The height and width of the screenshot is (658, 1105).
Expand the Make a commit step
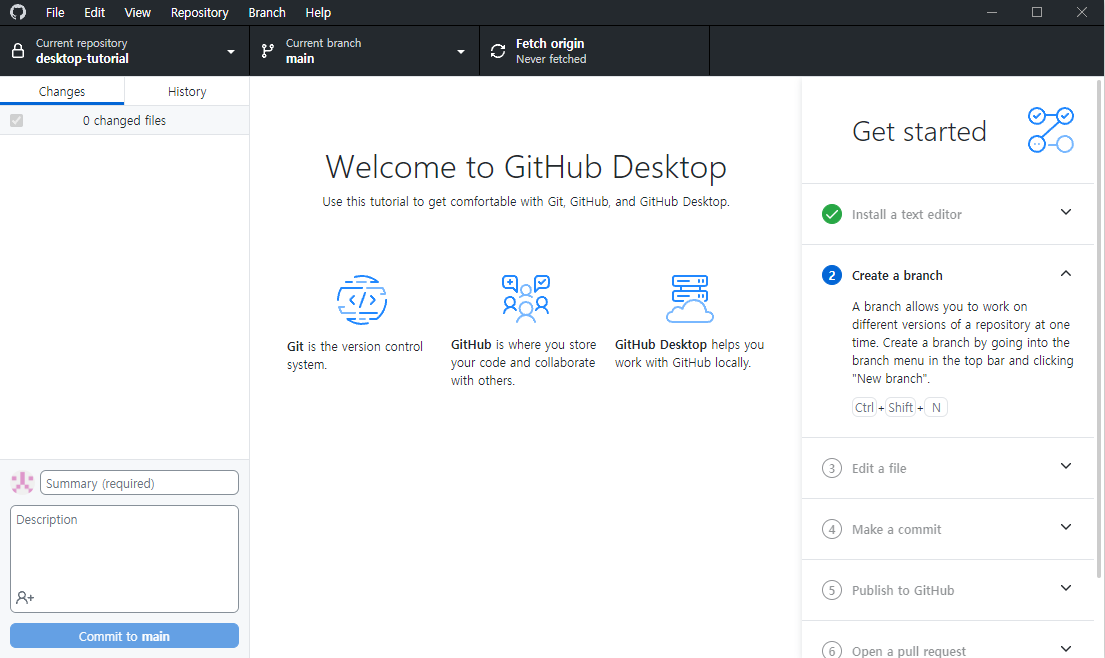[x=1066, y=527]
